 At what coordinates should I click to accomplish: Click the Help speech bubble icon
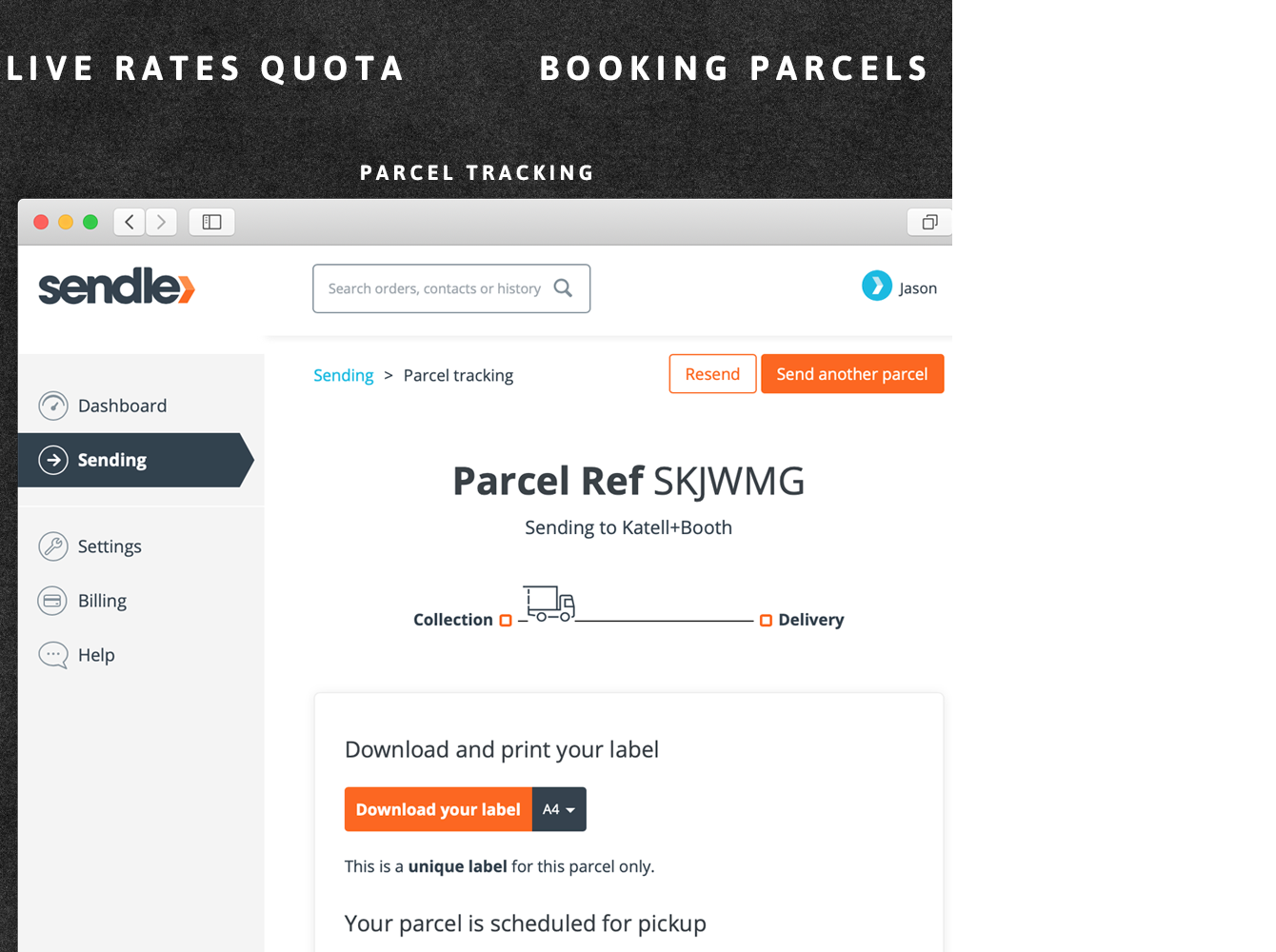[53, 655]
